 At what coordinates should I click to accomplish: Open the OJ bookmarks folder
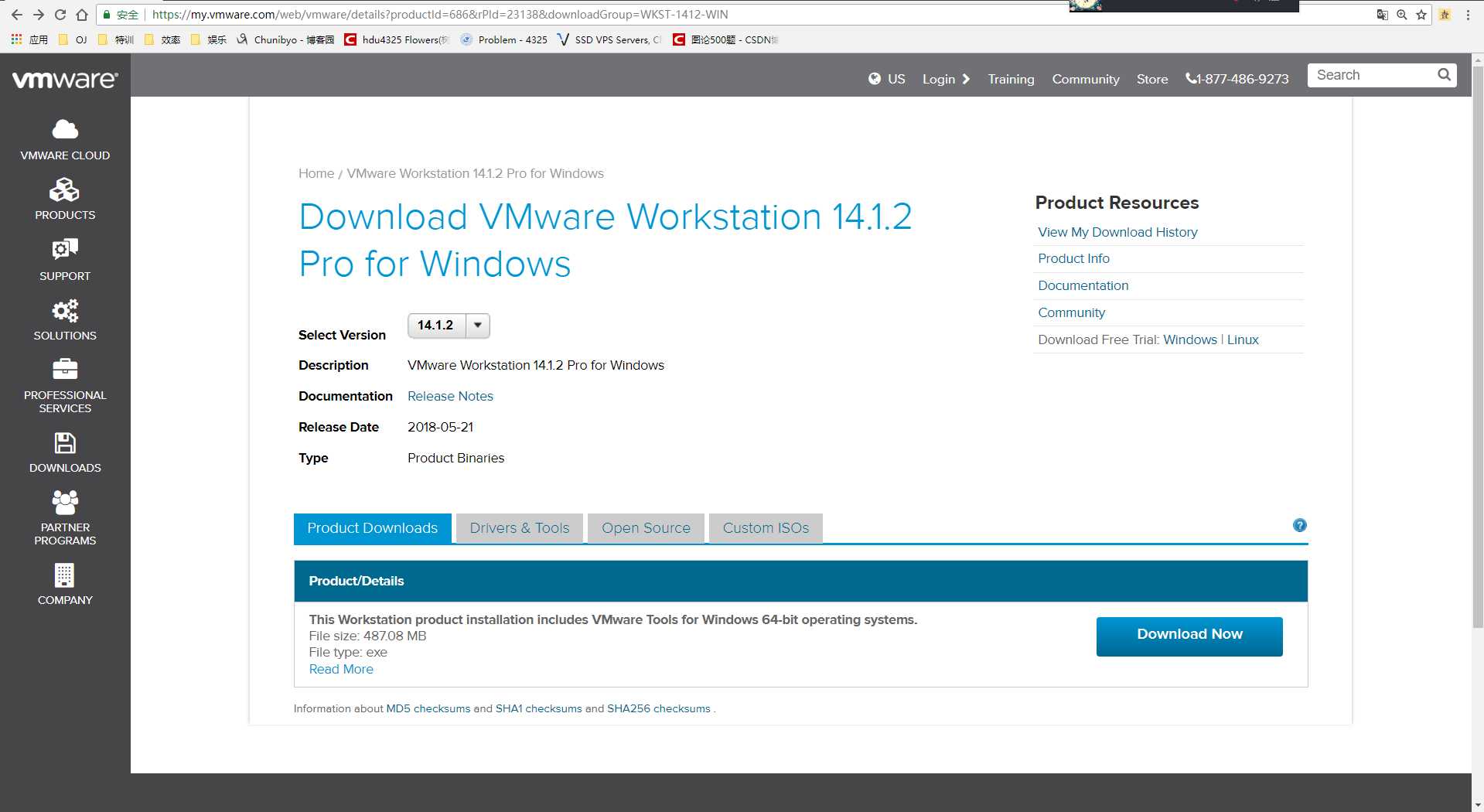point(73,39)
